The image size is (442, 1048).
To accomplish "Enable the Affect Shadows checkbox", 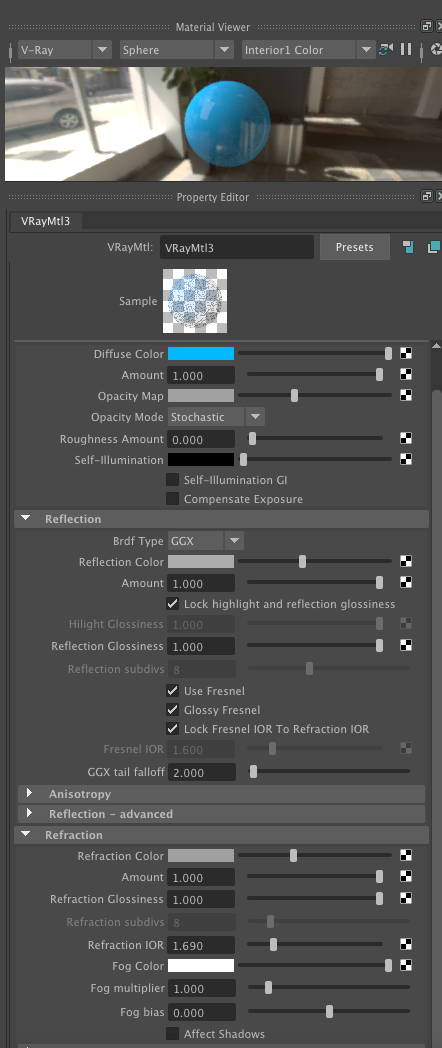I will 173,1033.
